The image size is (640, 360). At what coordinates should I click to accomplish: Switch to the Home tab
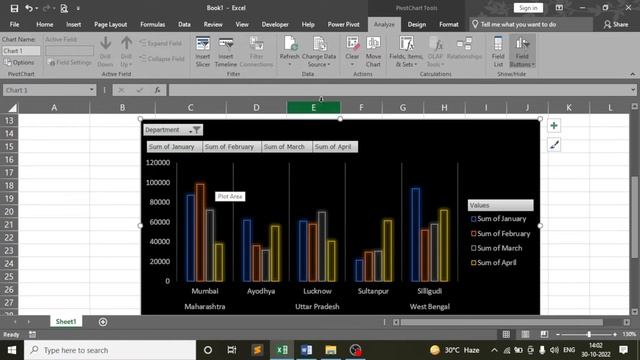tap(44, 24)
